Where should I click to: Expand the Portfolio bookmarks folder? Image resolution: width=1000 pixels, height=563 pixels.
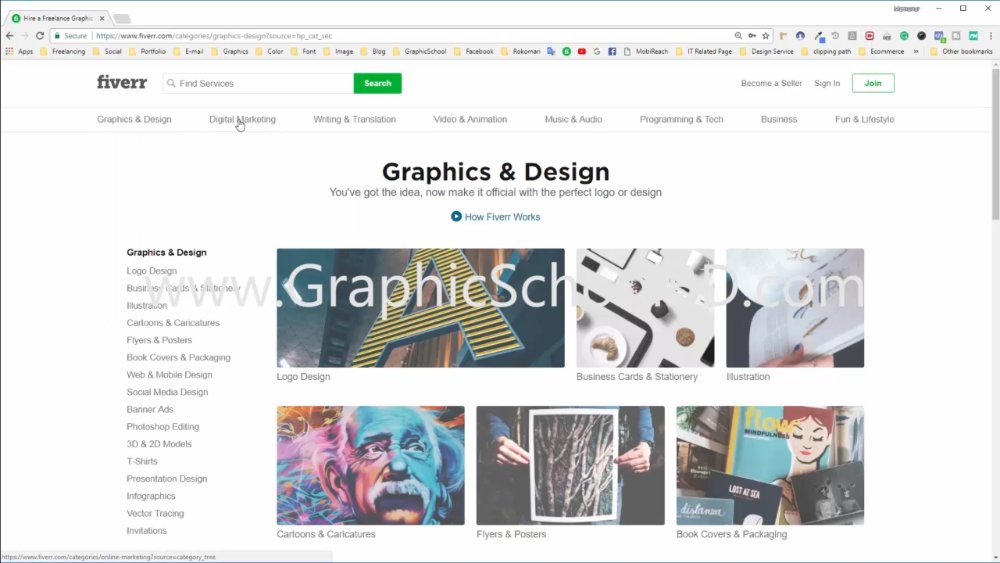coord(147,51)
